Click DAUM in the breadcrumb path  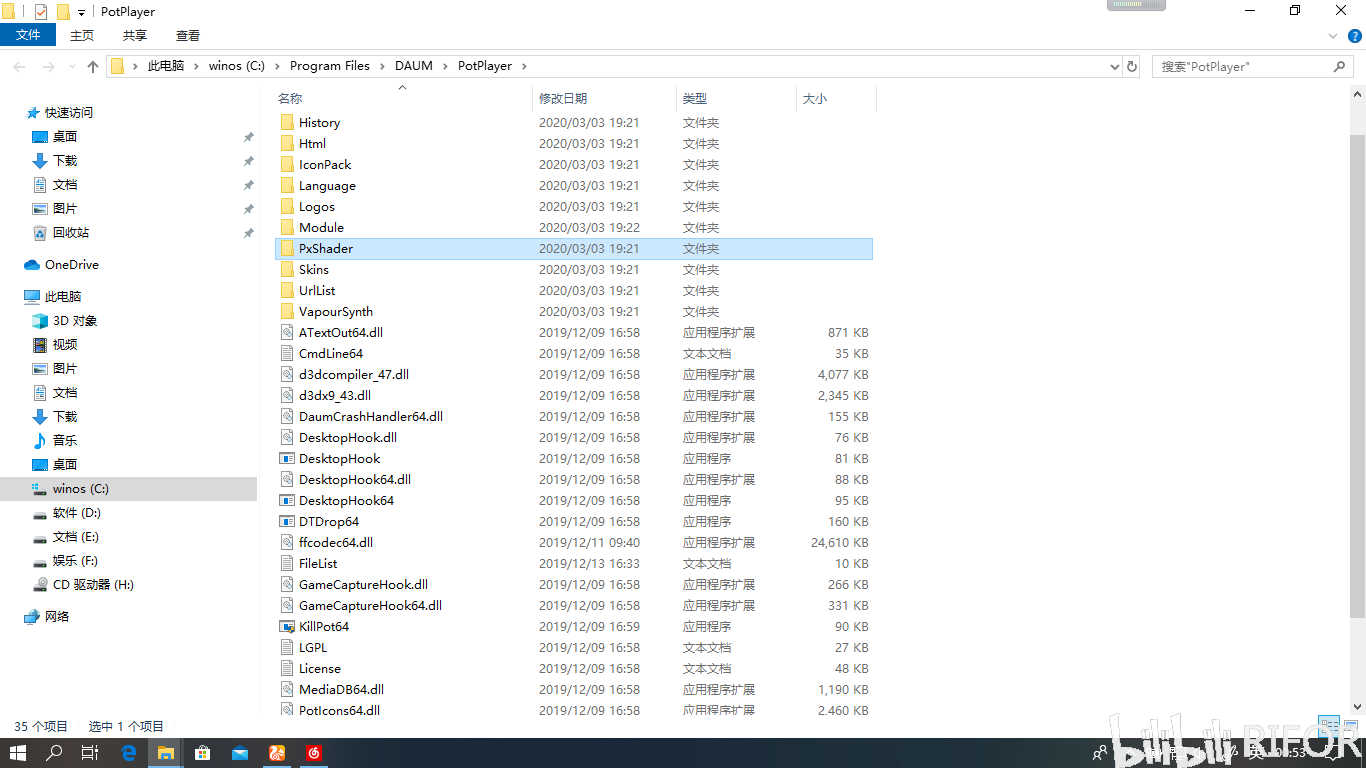point(414,66)
